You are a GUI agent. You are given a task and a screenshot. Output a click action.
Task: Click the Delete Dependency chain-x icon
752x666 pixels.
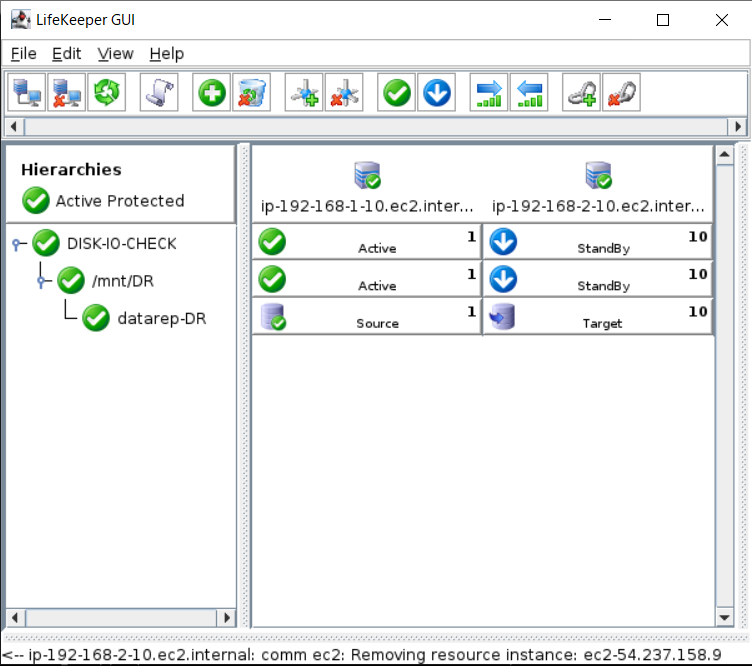pyautogui.click(x=622, y=93)
